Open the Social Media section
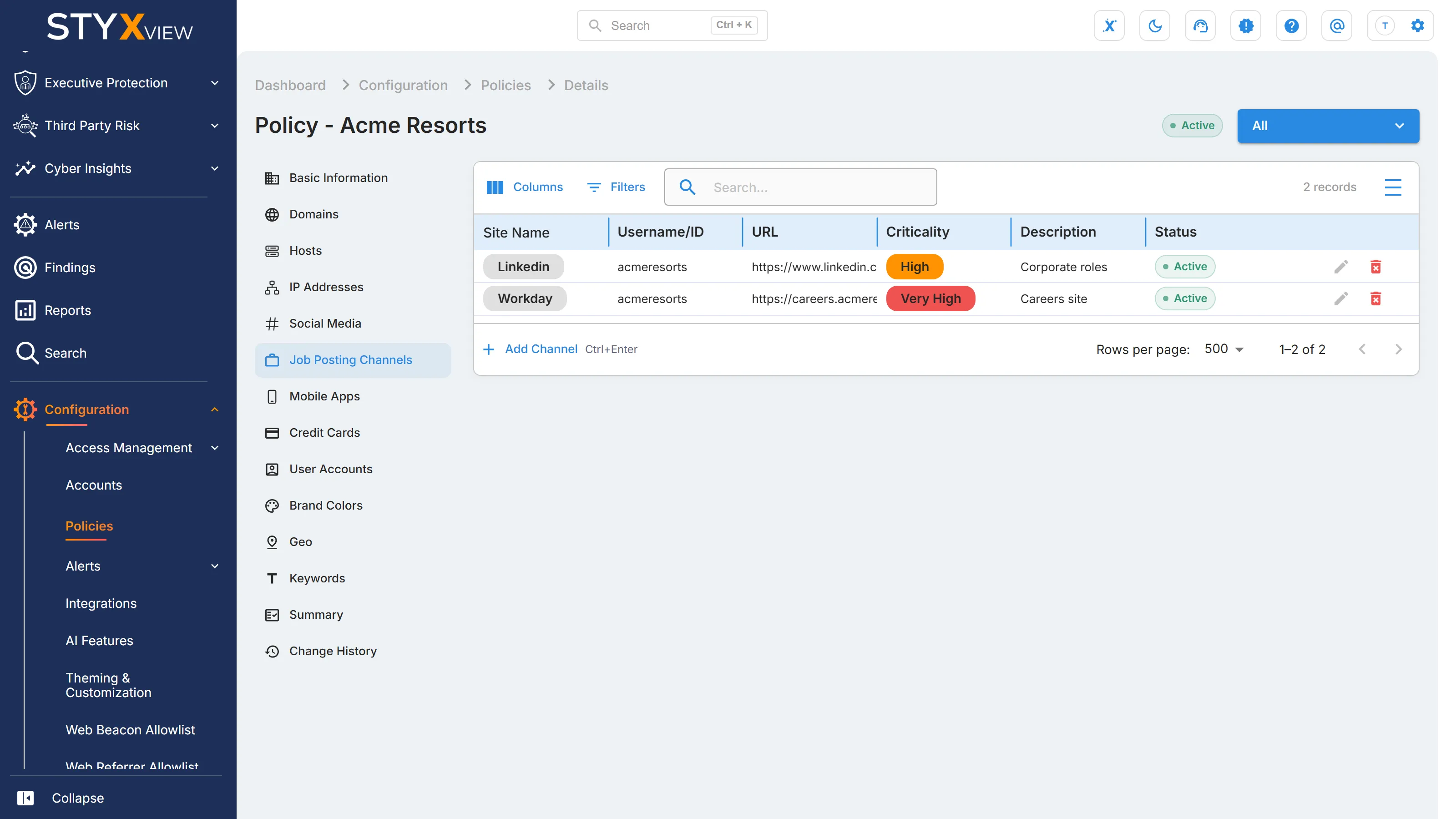Screen dimensions: 1456x819 click(x=353, y=324)
